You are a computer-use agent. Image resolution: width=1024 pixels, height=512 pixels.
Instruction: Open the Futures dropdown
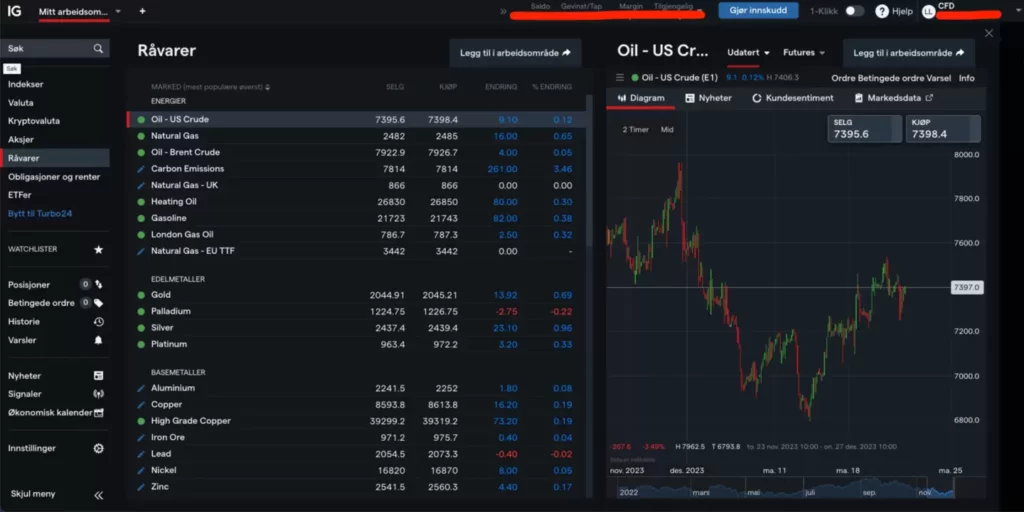pyautogui.click(x=804, y=52)
